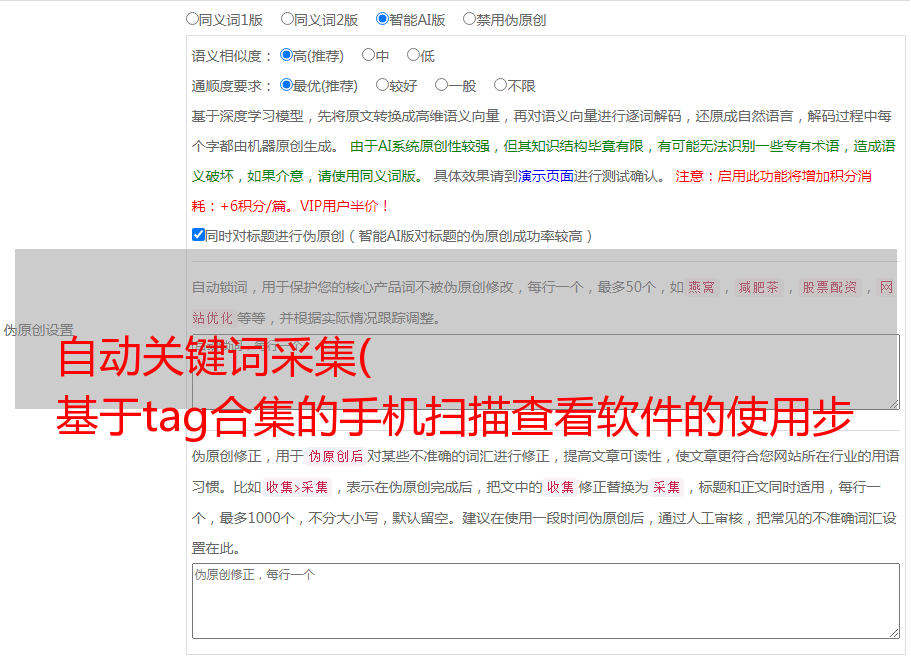911x658 pixels.
Task: Set 语义相似度 to 低
Action: [x=413, y=55]
